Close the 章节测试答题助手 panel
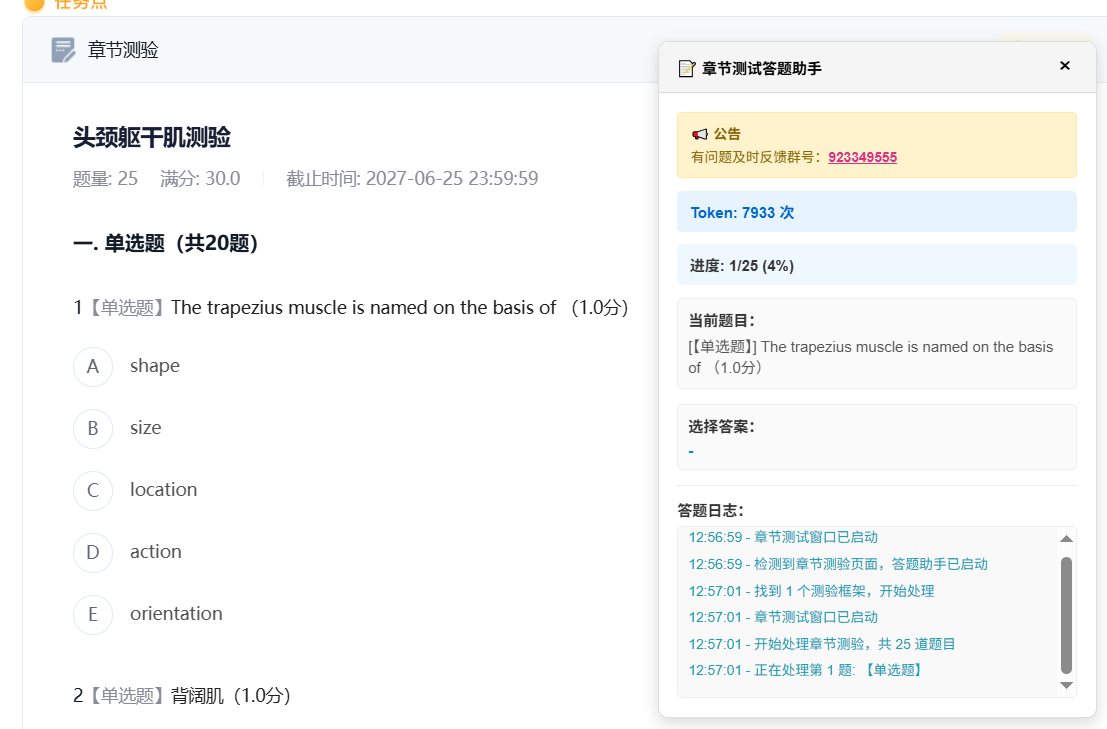The width and height of the screenshot is (1107, 729). tap(1065, 66)
